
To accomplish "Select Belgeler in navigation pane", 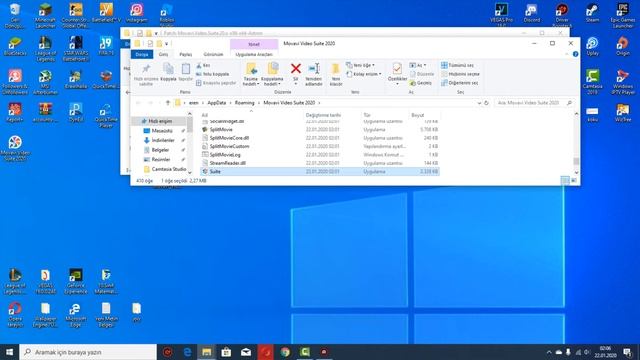I will click(x=160, y=150).
